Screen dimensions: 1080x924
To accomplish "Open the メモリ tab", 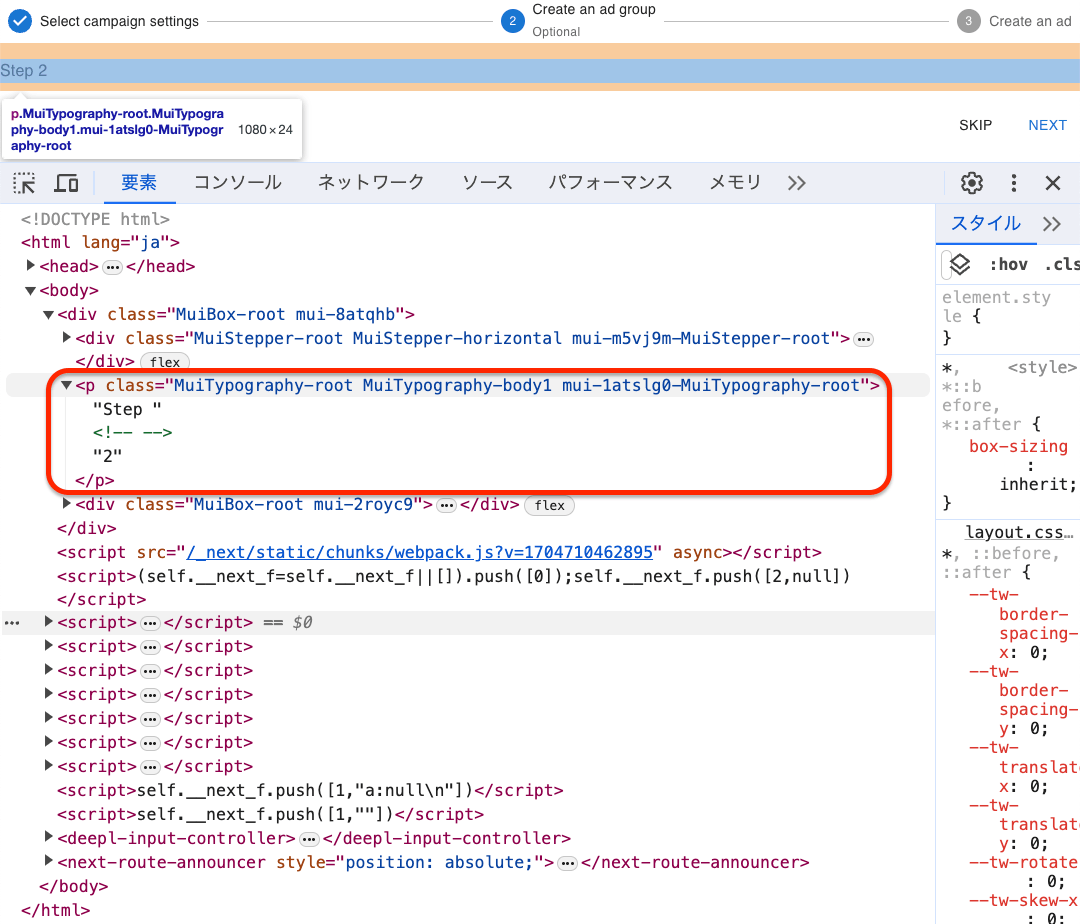I will pyautogui.click(x=735, y=182).
